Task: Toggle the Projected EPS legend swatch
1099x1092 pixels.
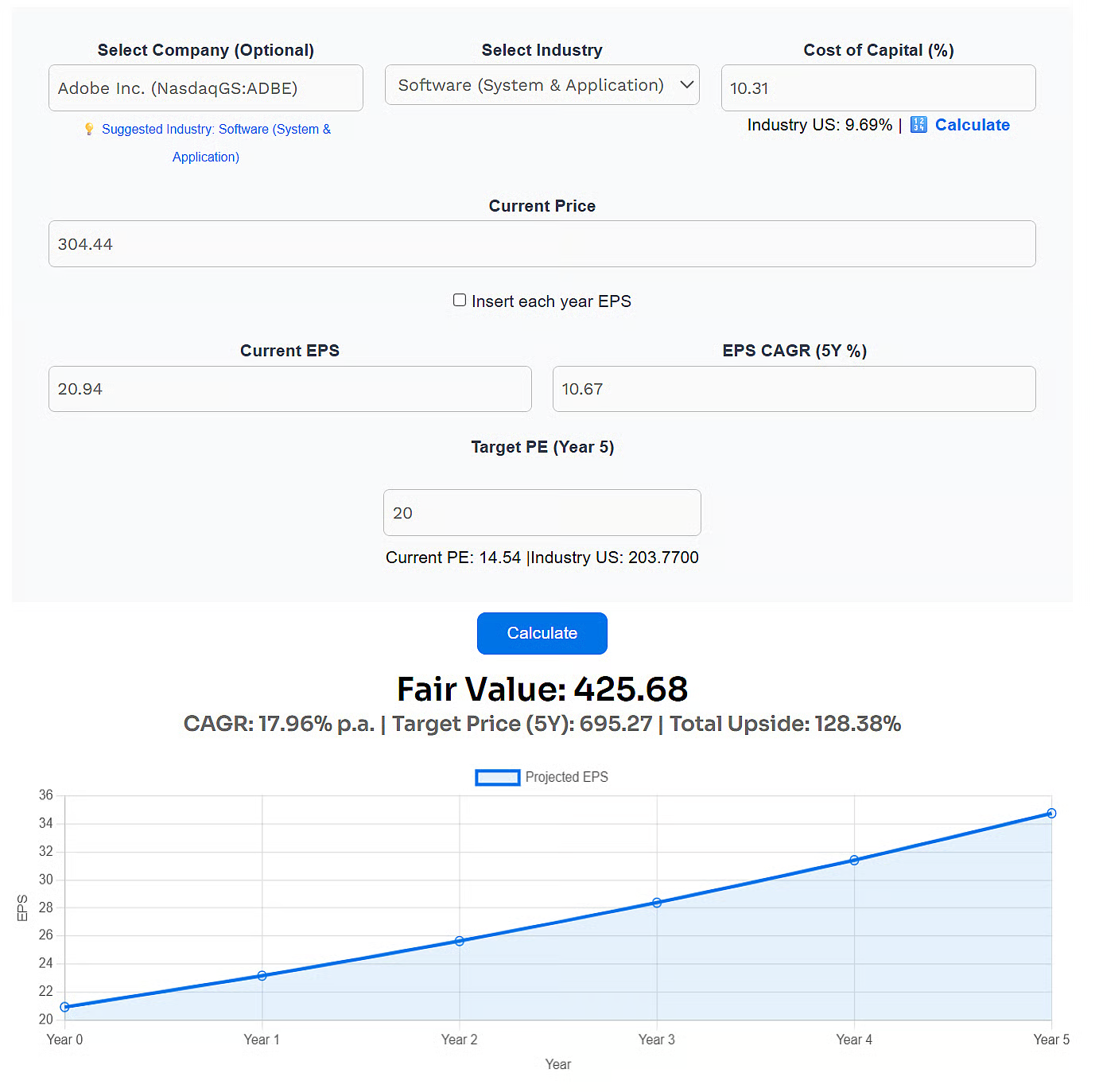Action: click(x=497, y=777)
